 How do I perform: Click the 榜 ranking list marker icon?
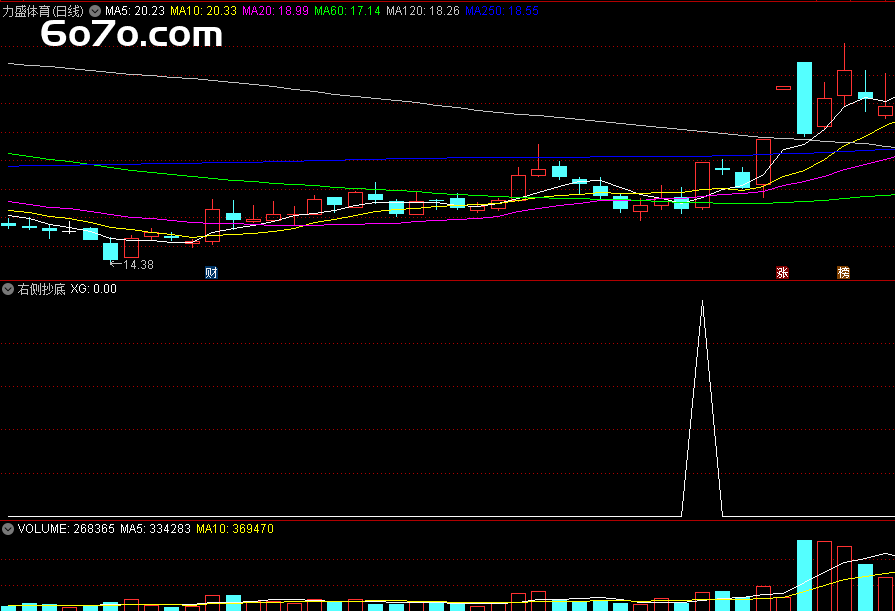click(843, 272)
